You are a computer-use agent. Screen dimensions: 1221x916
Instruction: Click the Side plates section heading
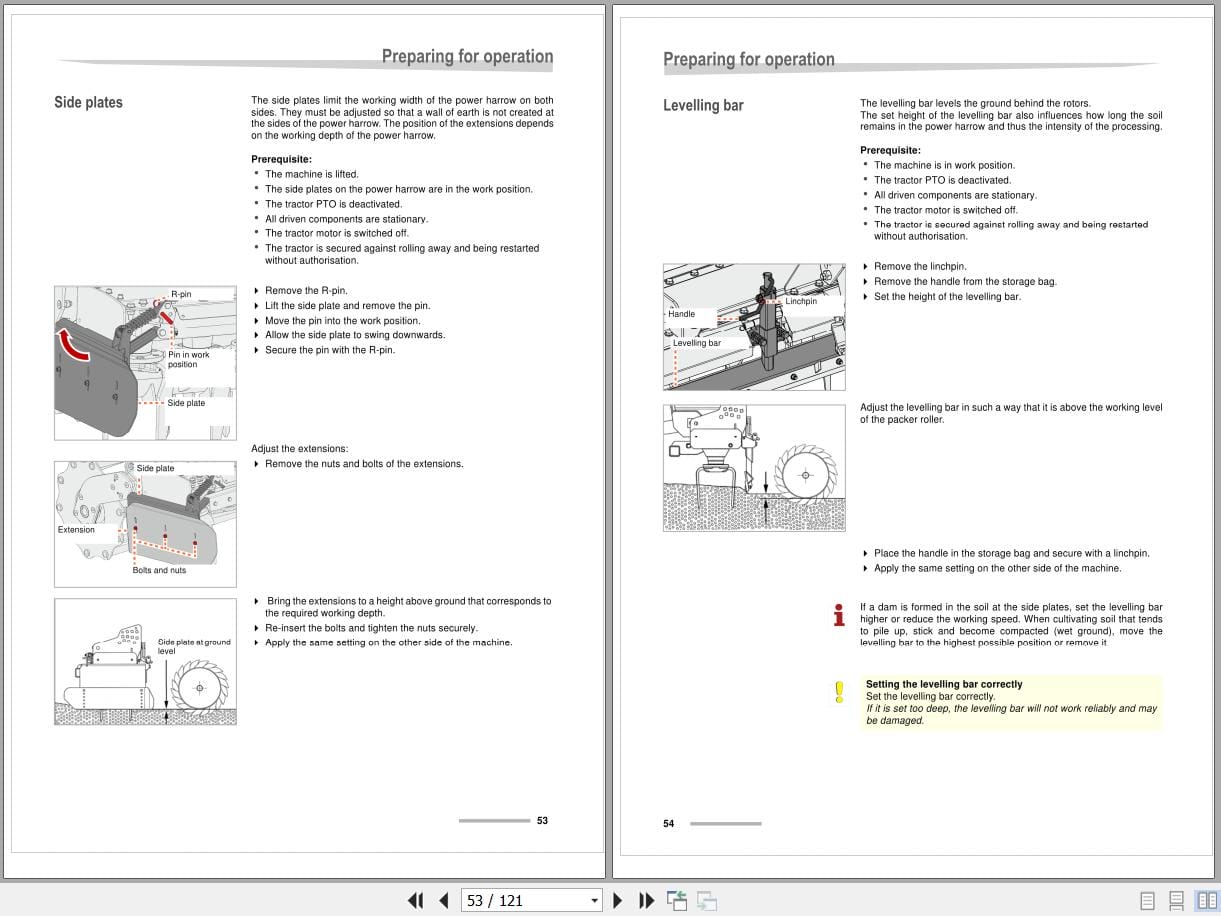[88, 102]
